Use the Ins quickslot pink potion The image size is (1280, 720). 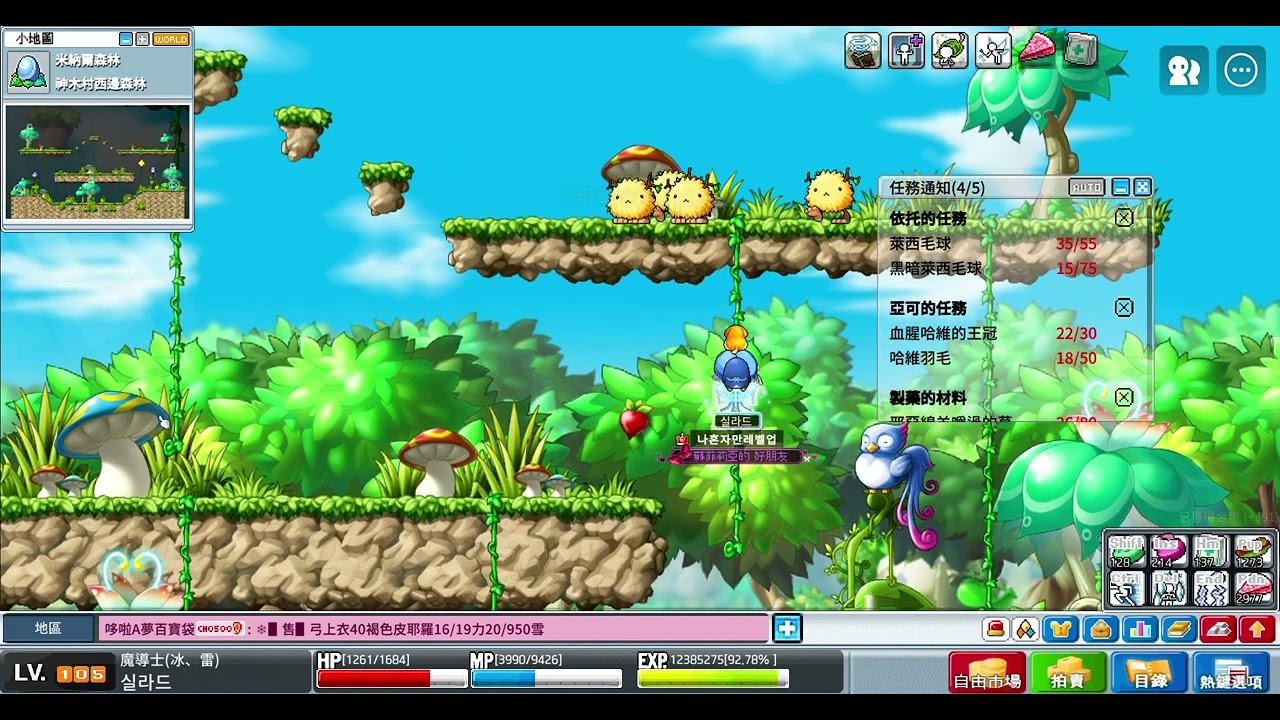(1169, 552)
